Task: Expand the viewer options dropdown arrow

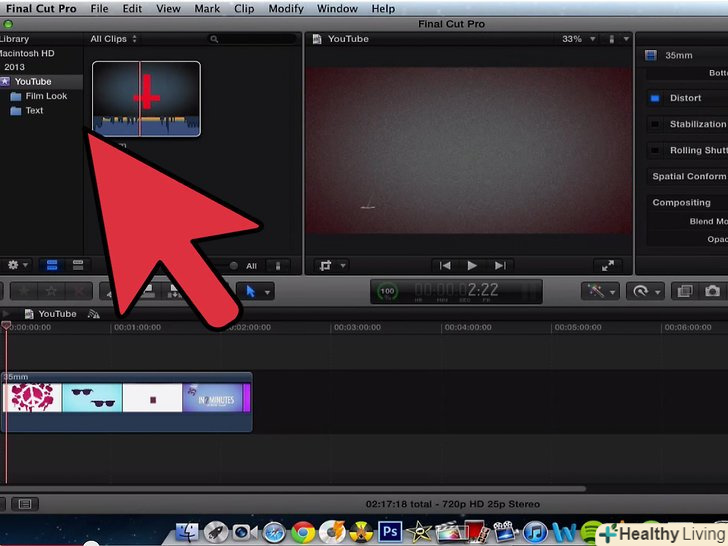Action: point(626,39)
